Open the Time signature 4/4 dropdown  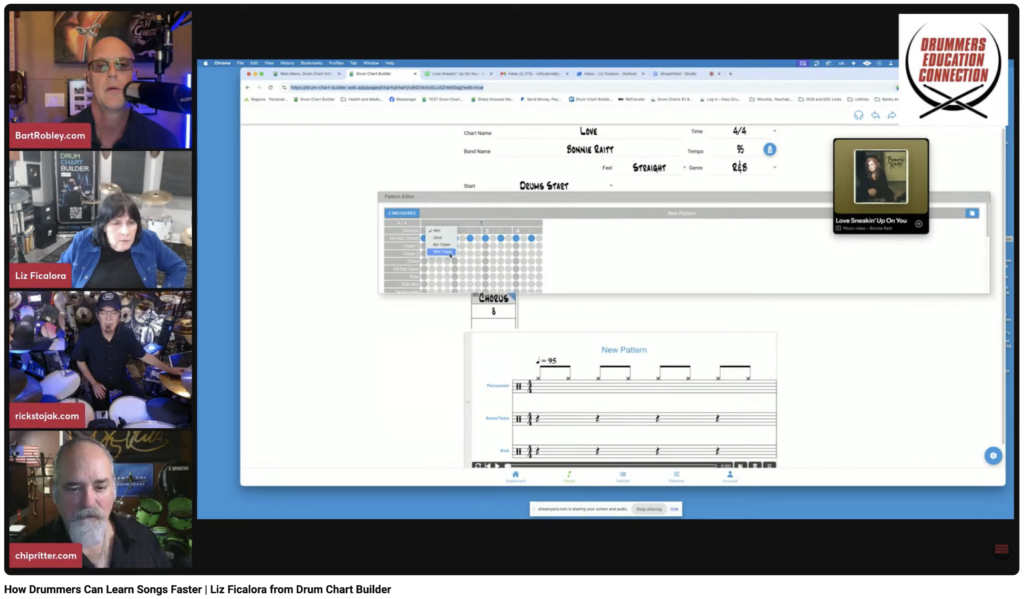pyautogui.click(x=746, y=131)
